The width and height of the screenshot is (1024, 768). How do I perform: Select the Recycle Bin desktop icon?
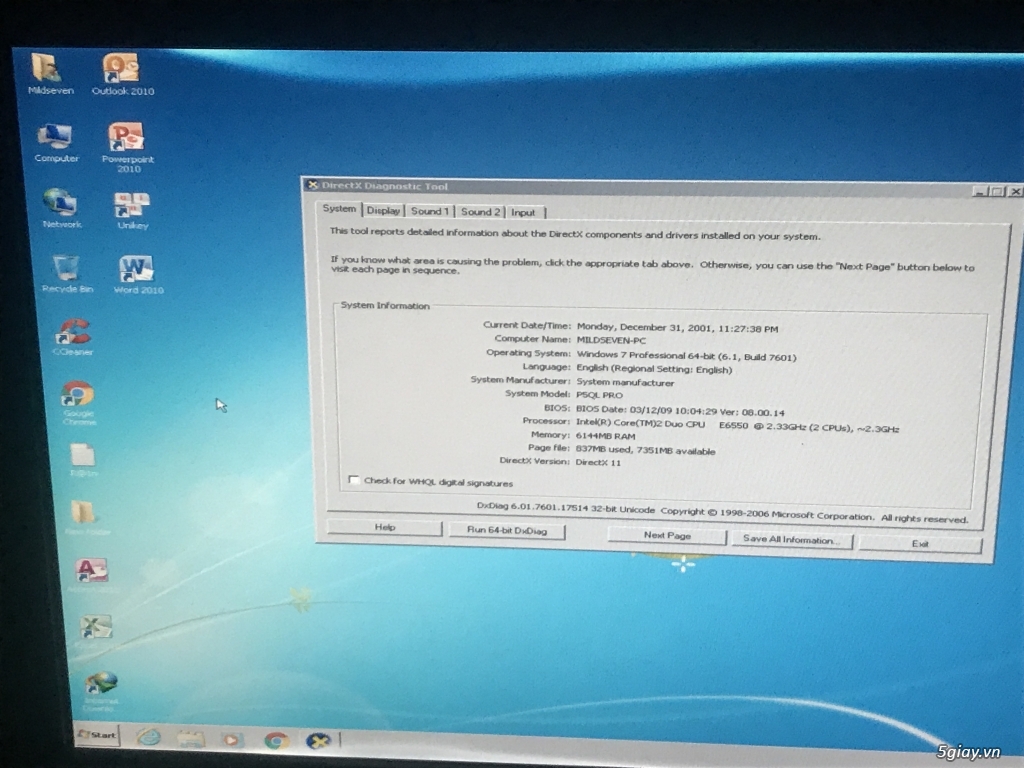pyautogui.click(x=67, y=274)
